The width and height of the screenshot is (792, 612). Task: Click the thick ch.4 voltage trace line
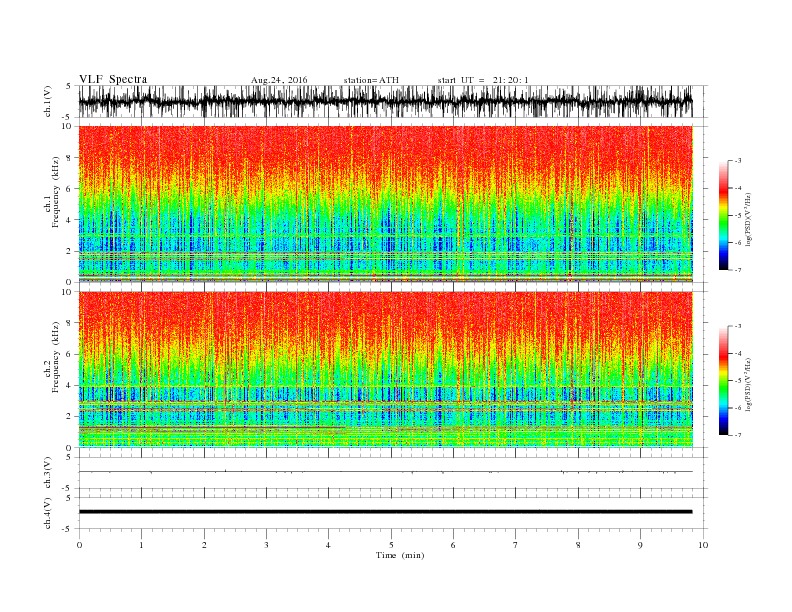point(385,512)
